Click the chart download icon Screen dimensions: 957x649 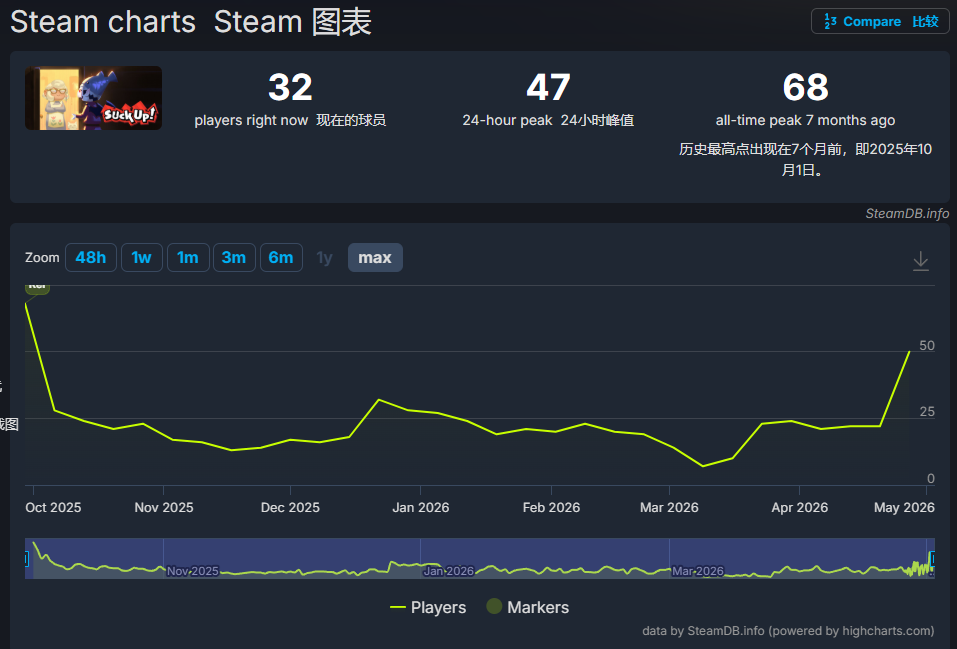(920, 261)
